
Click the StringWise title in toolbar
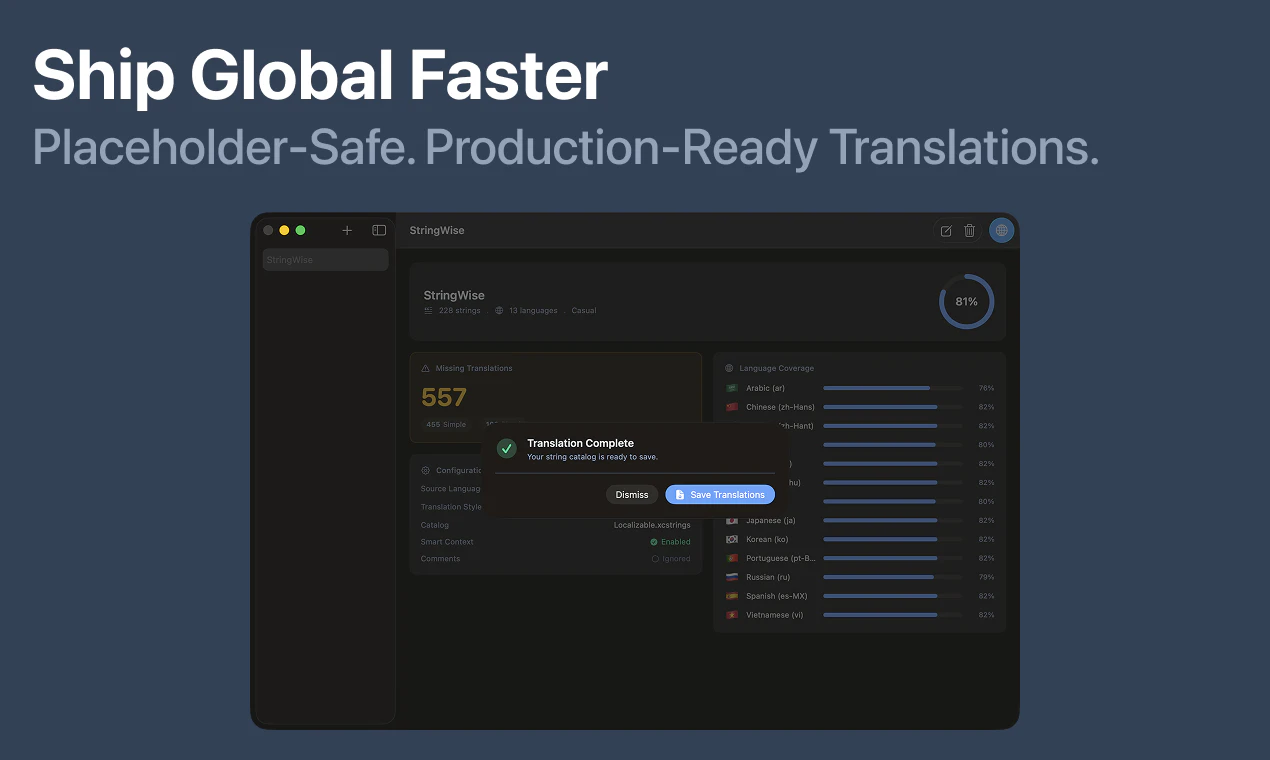(x=437, y=231)
